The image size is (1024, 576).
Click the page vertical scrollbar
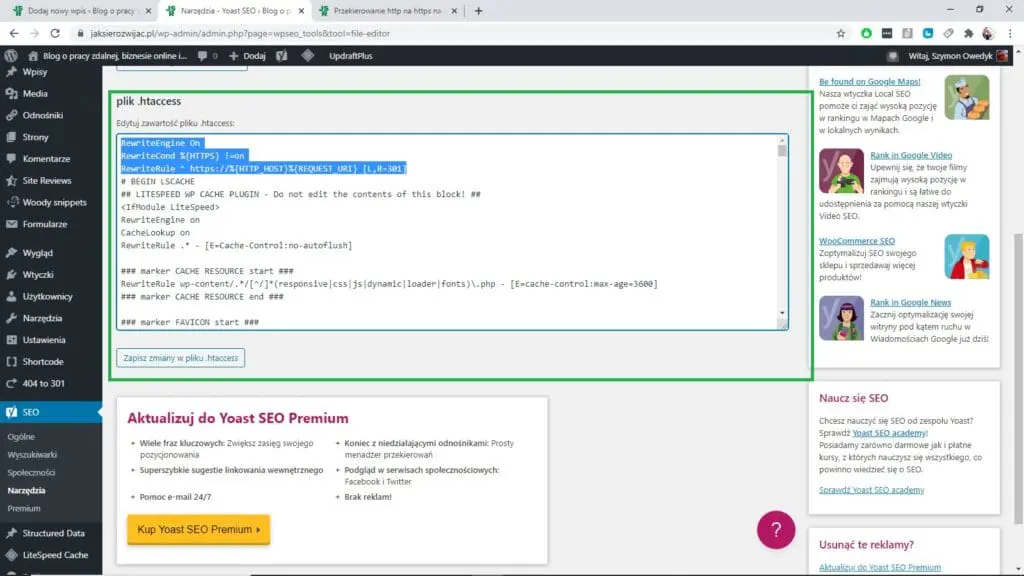click(x=1019, y=379)
